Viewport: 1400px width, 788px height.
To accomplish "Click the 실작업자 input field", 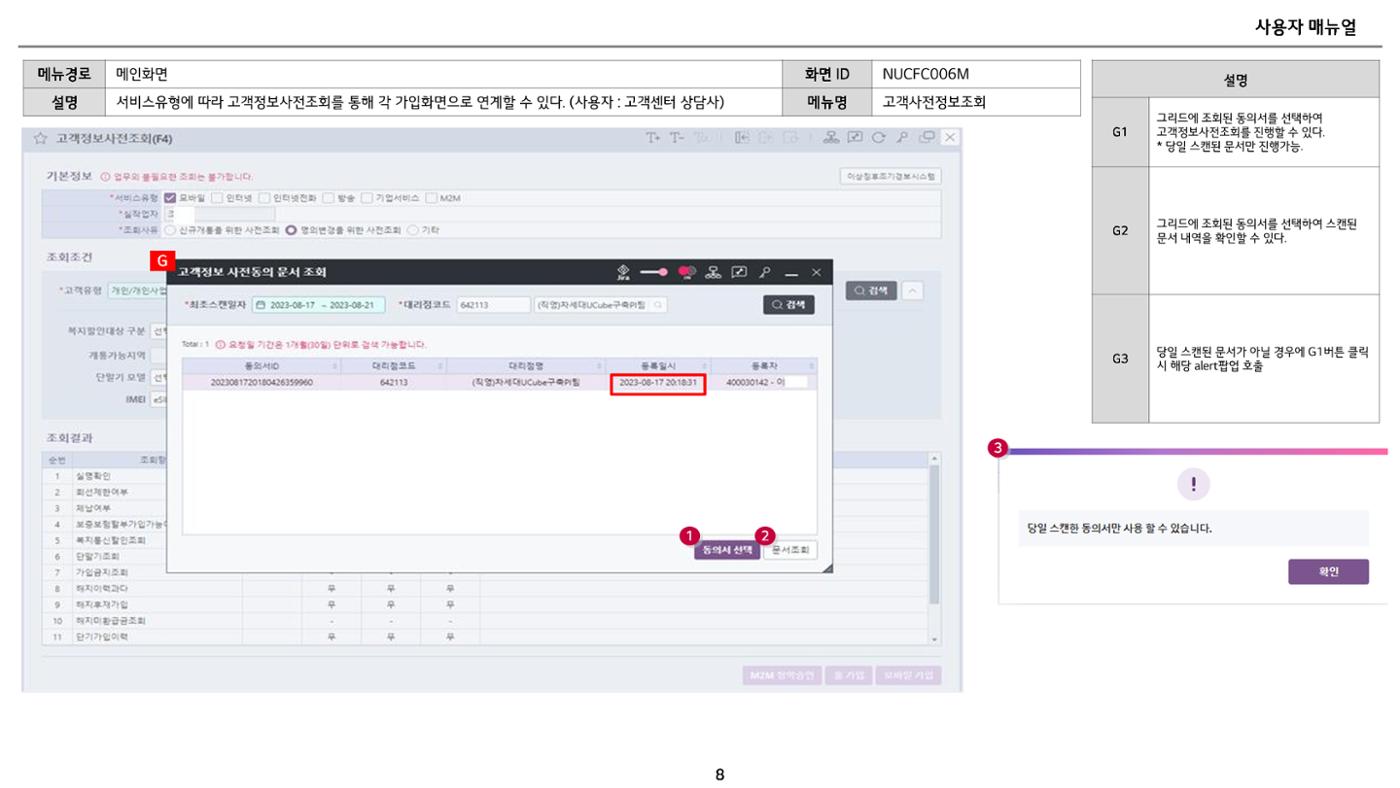I will pos(219,213).
